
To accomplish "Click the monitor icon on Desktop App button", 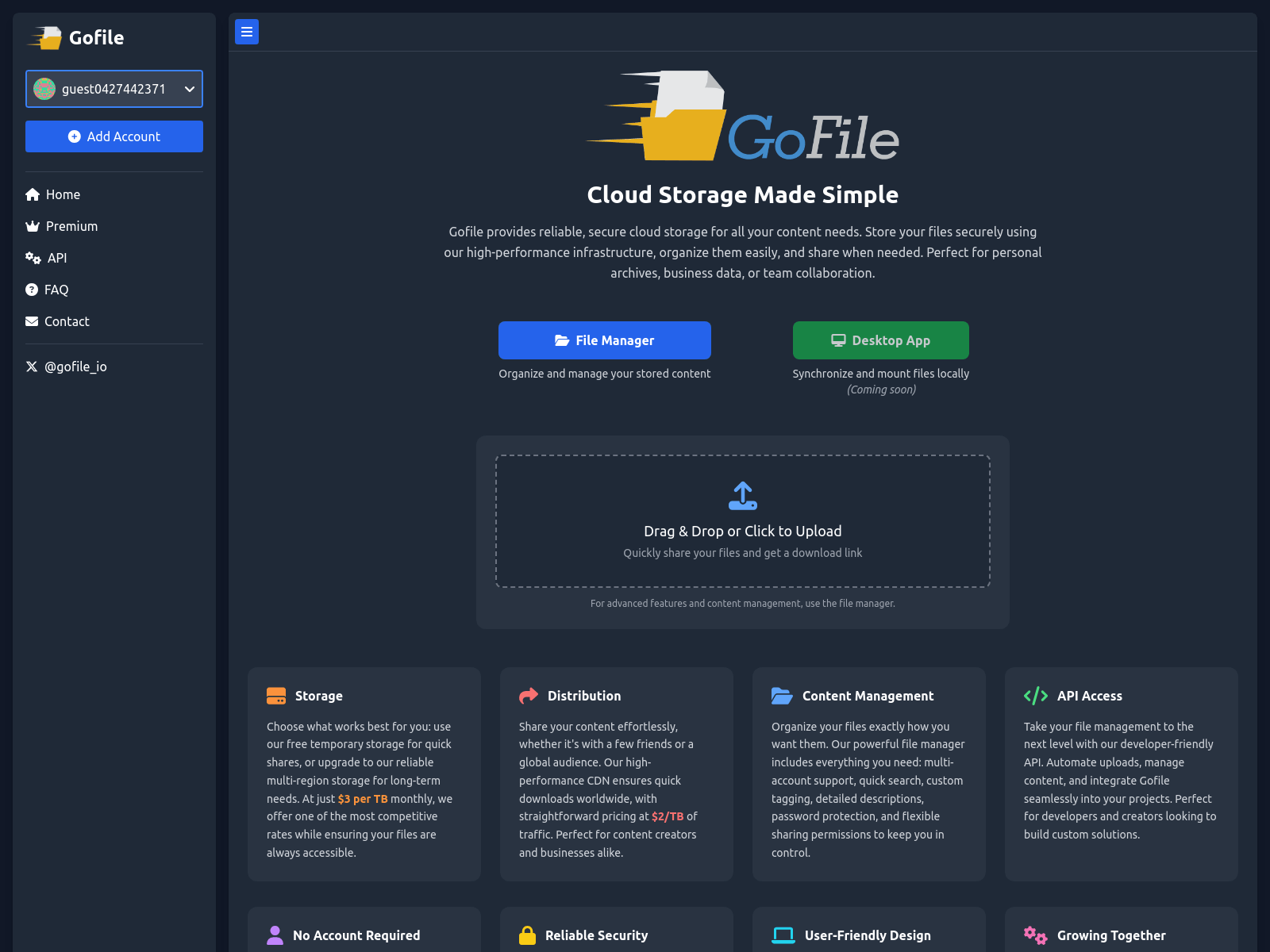I will (x=838, y=340).
